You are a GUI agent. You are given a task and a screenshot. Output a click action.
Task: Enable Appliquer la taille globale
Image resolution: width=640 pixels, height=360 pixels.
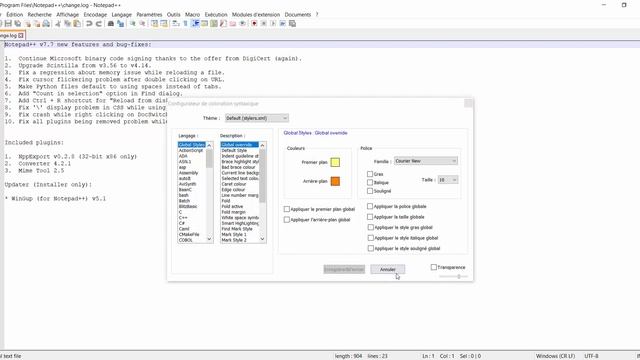[370, 217]
